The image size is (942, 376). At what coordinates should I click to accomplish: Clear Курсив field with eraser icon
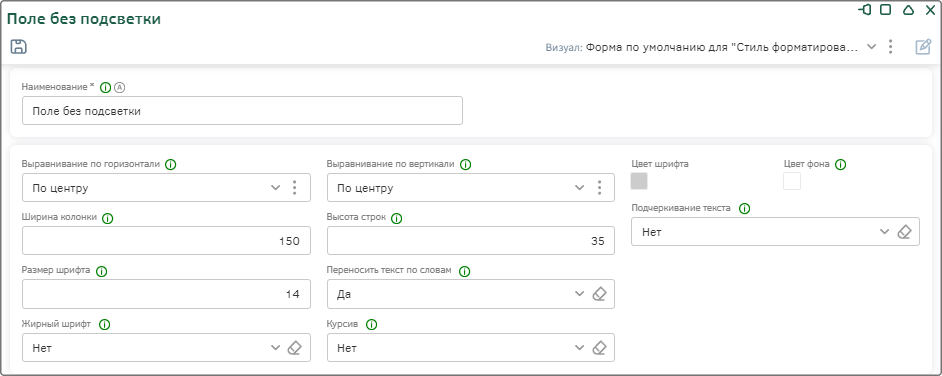coord(600,348)
